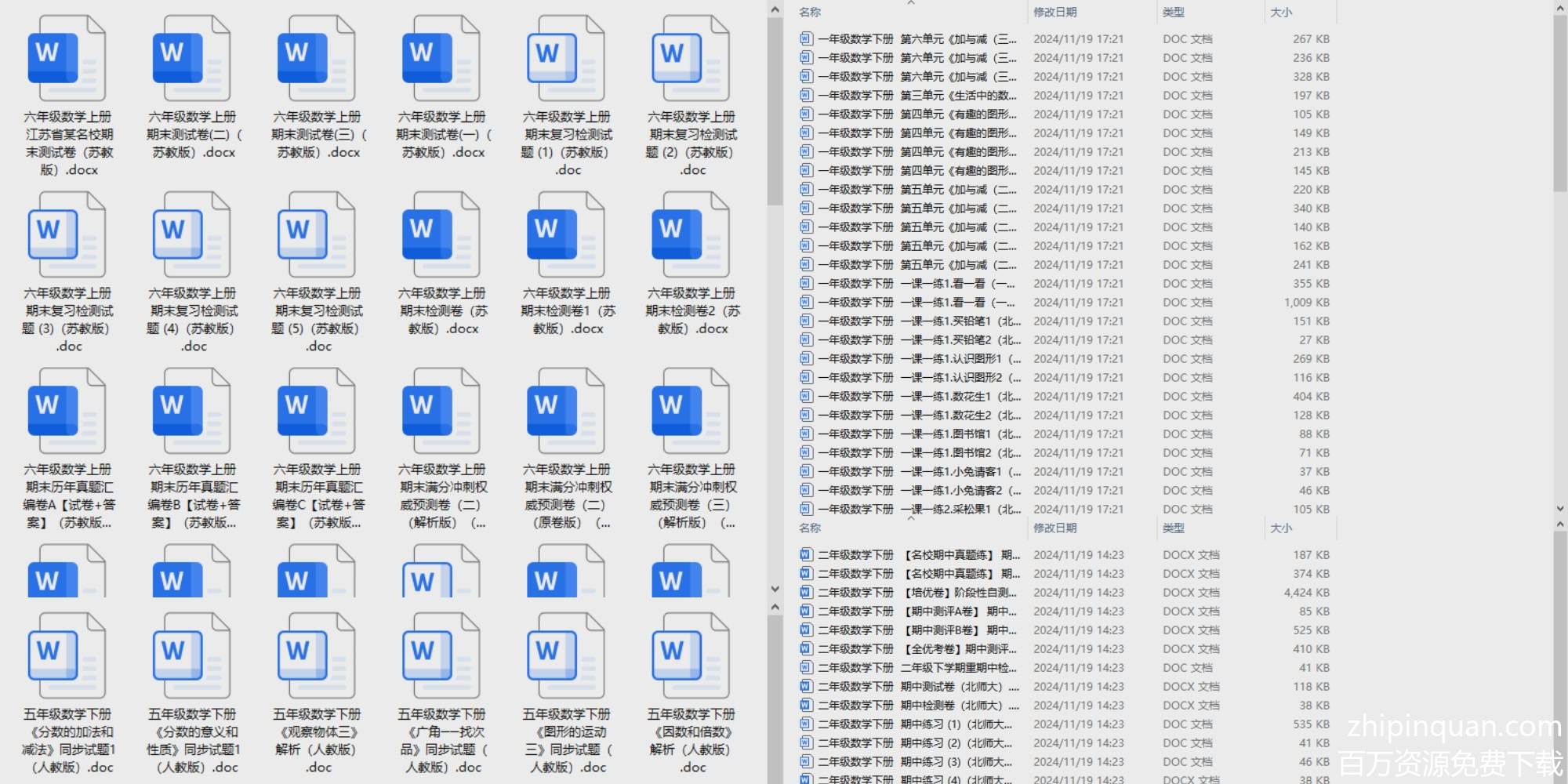Select the 六年级 期末测试卷(三) docx icon

click(x=317, y=59)
